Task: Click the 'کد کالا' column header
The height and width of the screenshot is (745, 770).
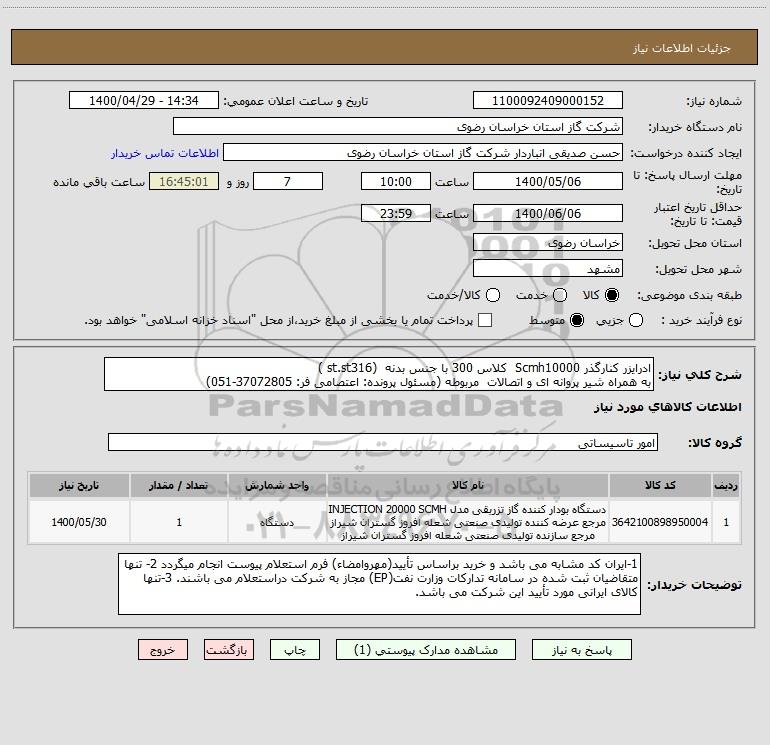Action: (x=660, y=485)
